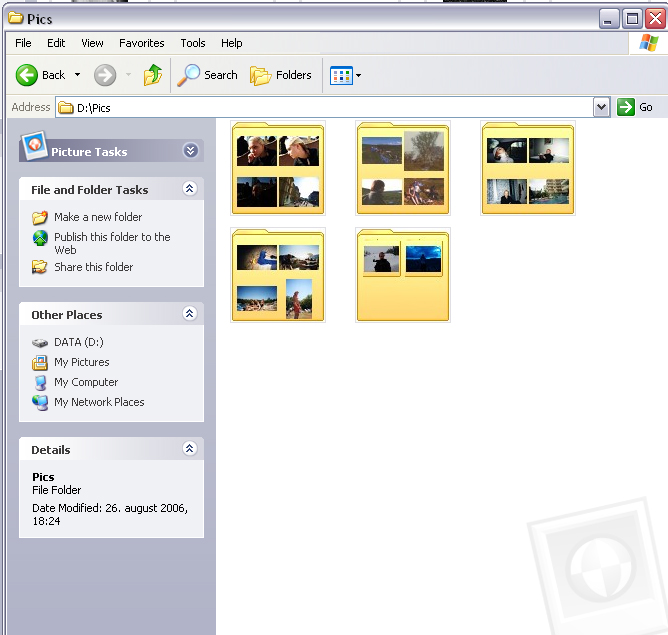This screenshot has height=635, width=668.
Task: Click the Share this folder hand icon
Action: 40,267
